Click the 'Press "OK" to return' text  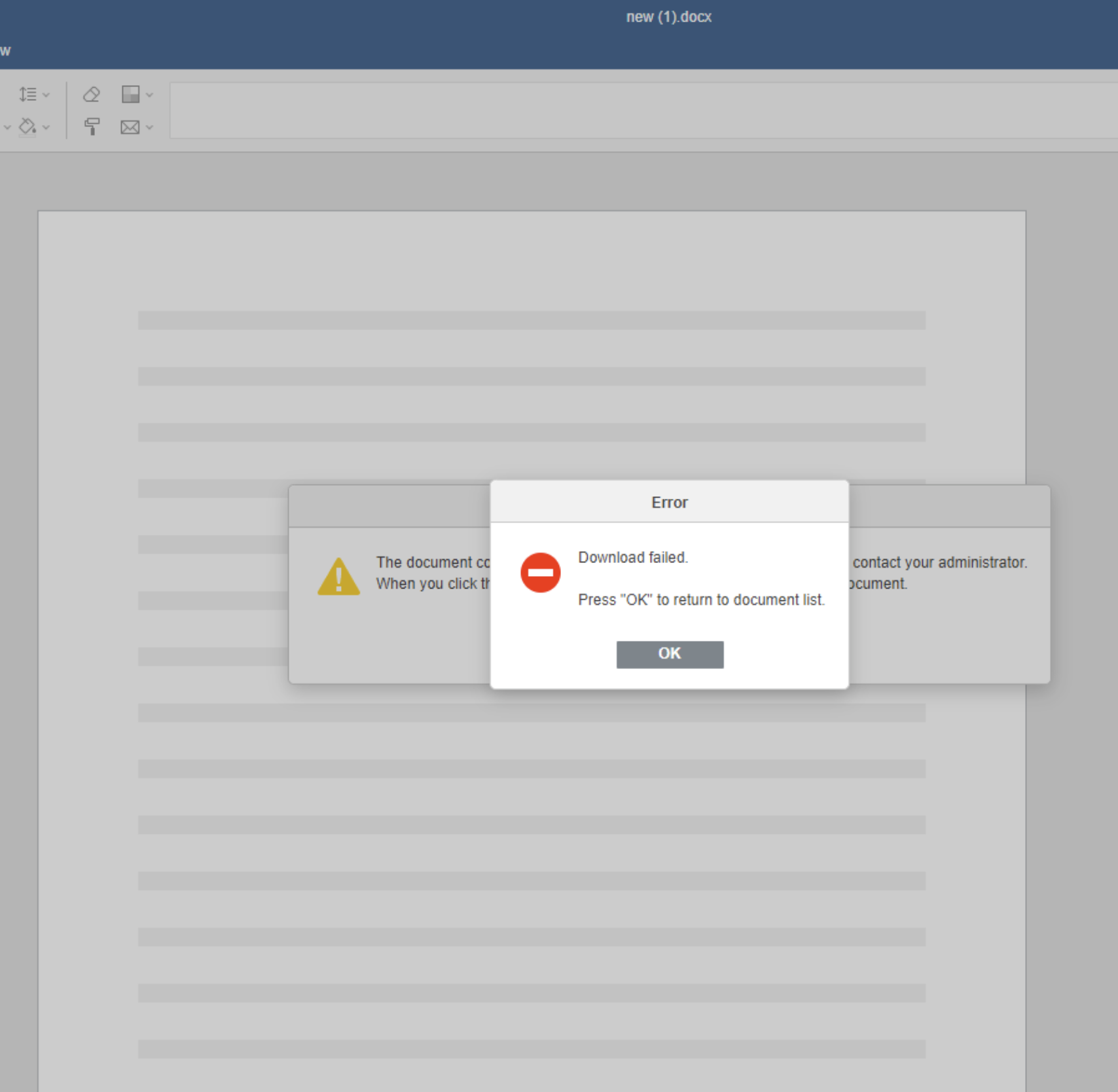click(647, 600)
